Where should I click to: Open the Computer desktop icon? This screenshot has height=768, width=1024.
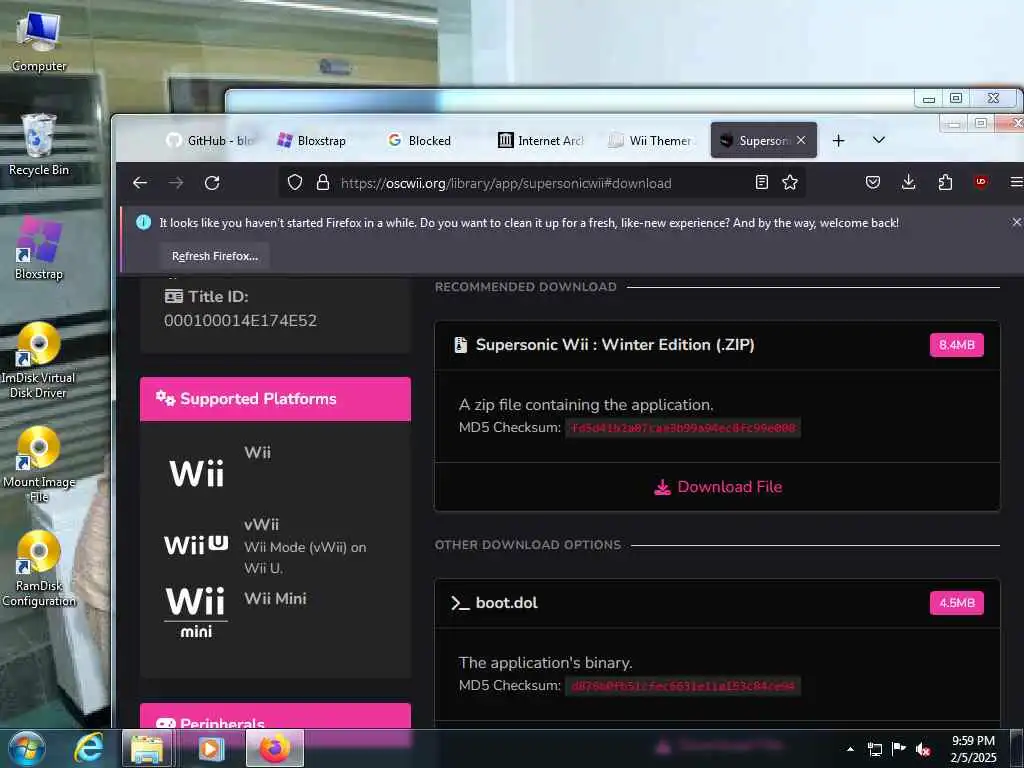[x=39, y=40]
